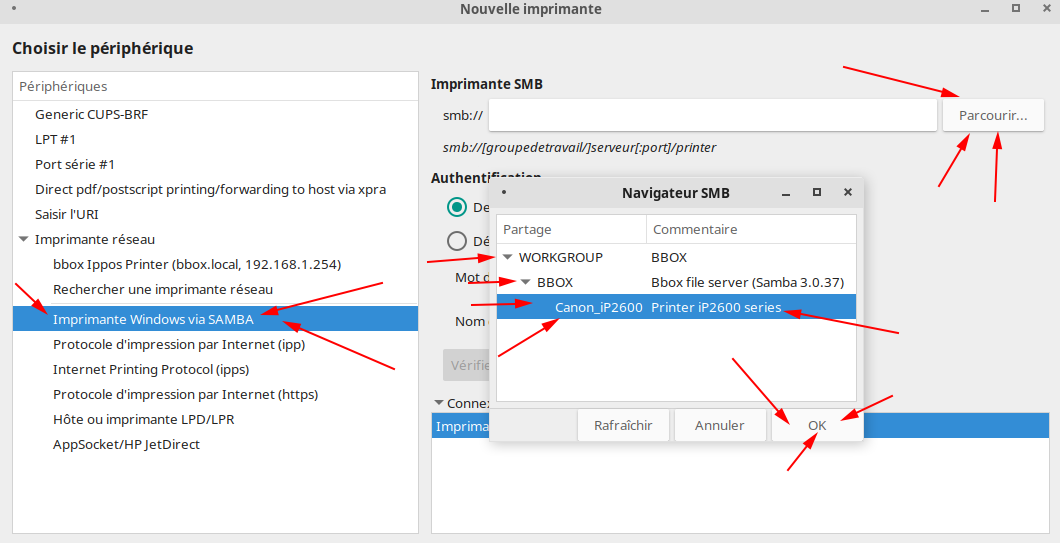Select Canon_iP2600 printer share

tap(598, 307)
